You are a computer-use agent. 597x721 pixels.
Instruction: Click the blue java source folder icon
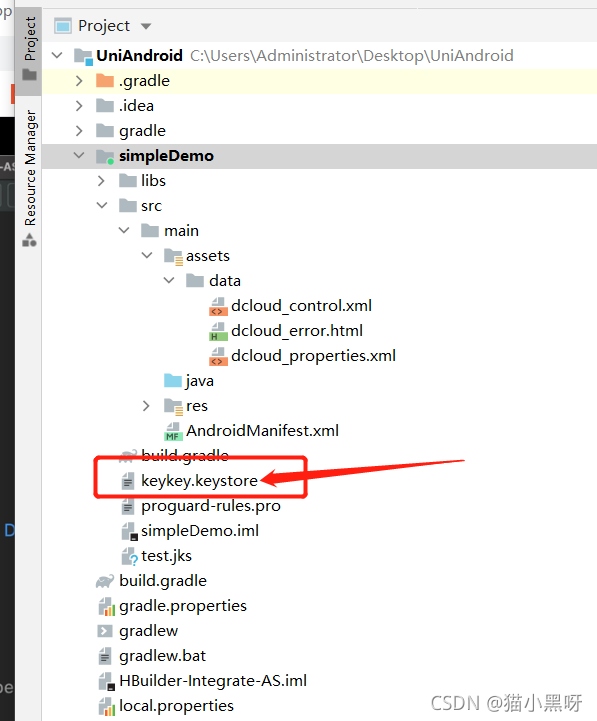coord(173,381)
